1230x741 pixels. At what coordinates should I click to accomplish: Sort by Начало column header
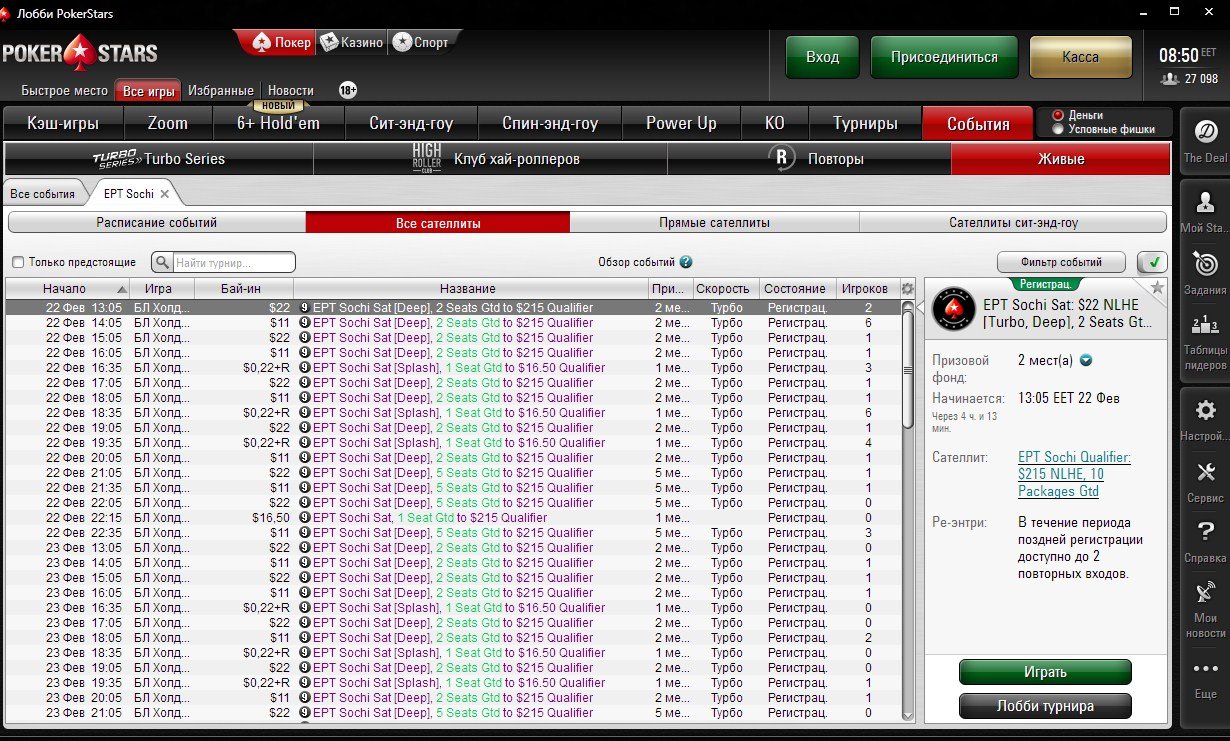pyautogui.click(x=66, y=288)
